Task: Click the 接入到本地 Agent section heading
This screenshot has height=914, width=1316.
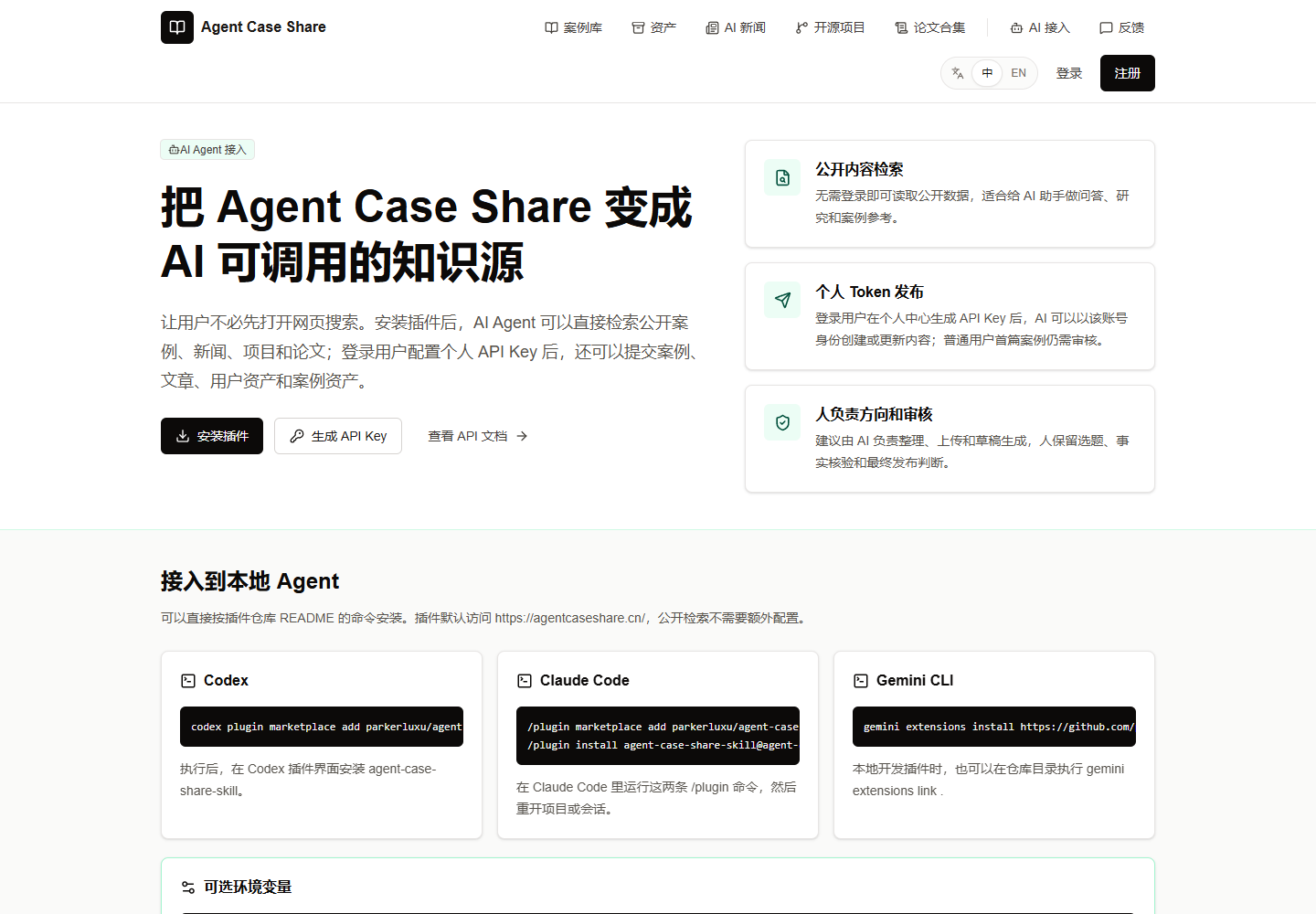Action: [249, 581]
